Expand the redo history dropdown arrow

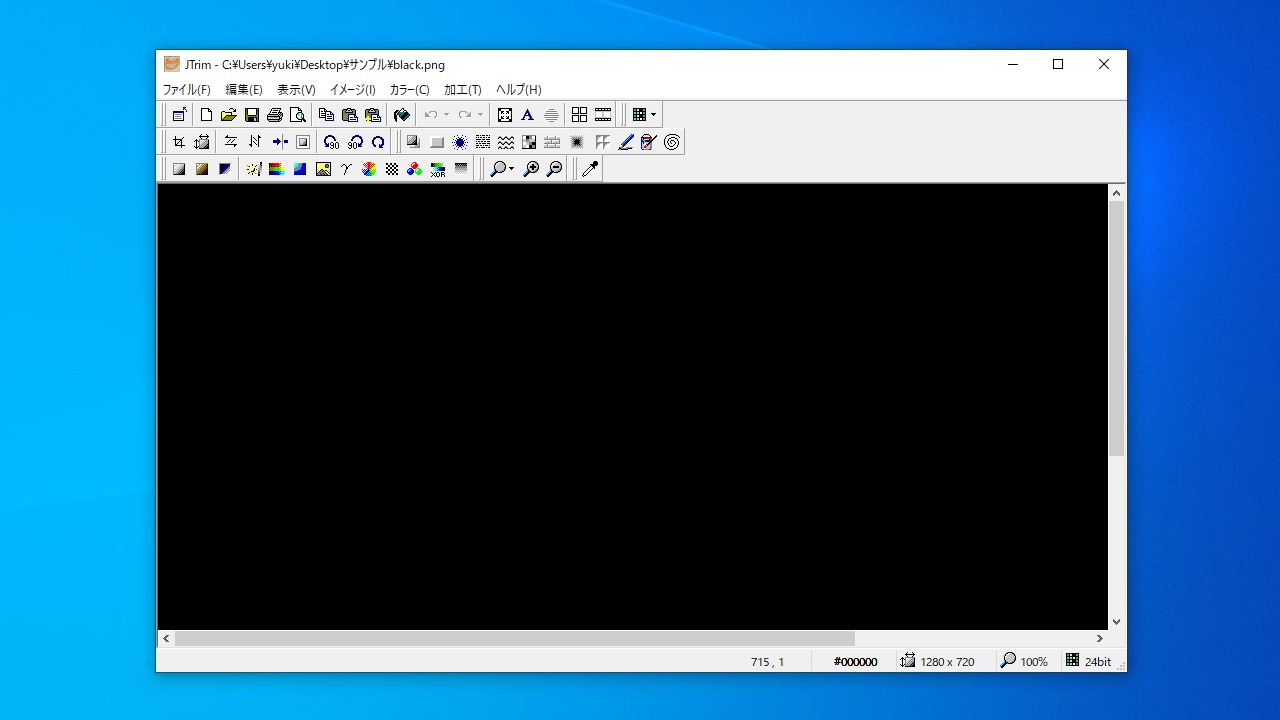pos(480,115)
